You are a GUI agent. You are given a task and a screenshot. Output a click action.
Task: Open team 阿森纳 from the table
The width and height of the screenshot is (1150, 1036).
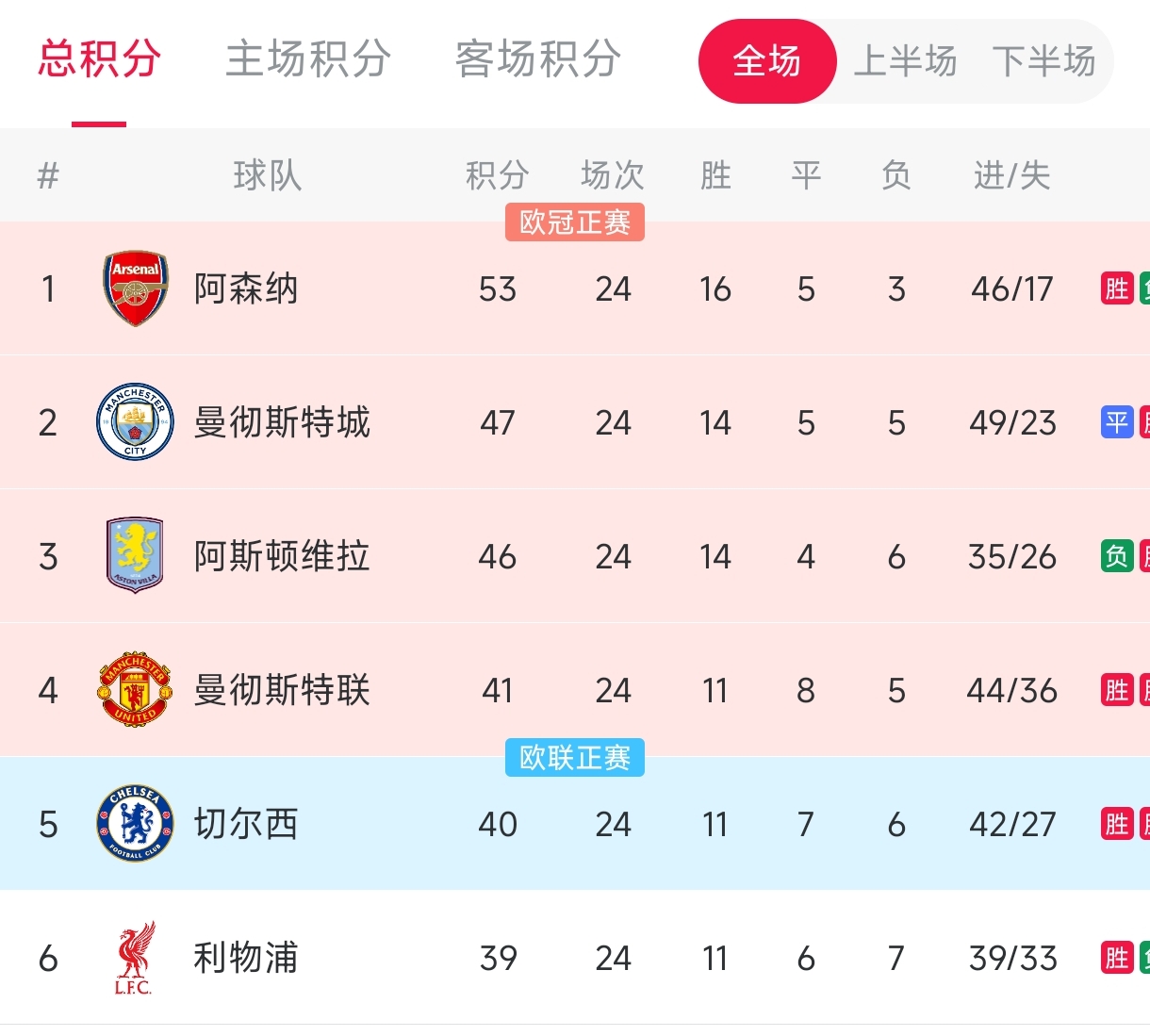tap(246, 288)
